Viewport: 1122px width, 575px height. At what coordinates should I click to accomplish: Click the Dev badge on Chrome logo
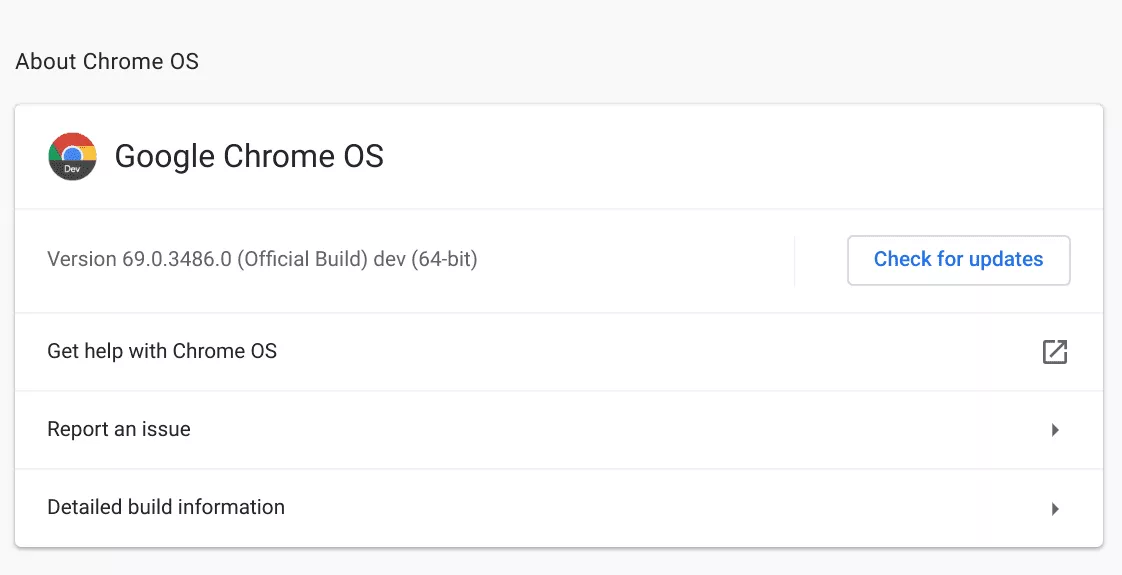72,170
